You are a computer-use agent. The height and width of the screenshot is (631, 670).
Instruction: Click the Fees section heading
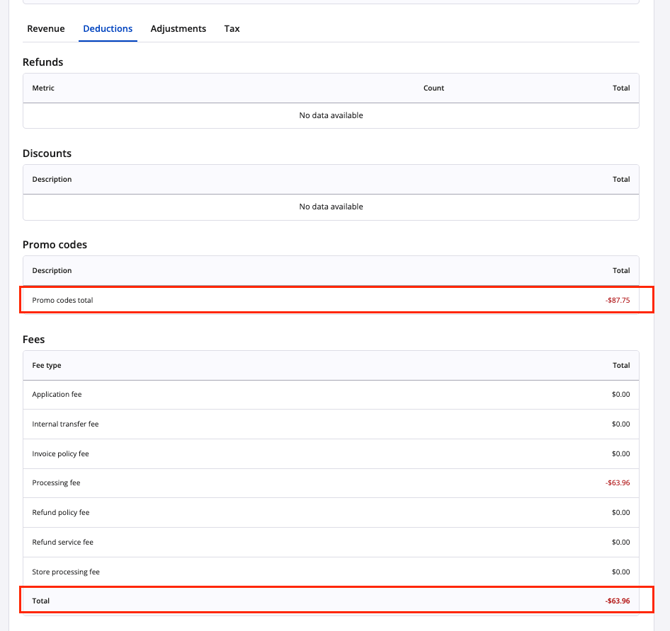(x=34, y=340)
